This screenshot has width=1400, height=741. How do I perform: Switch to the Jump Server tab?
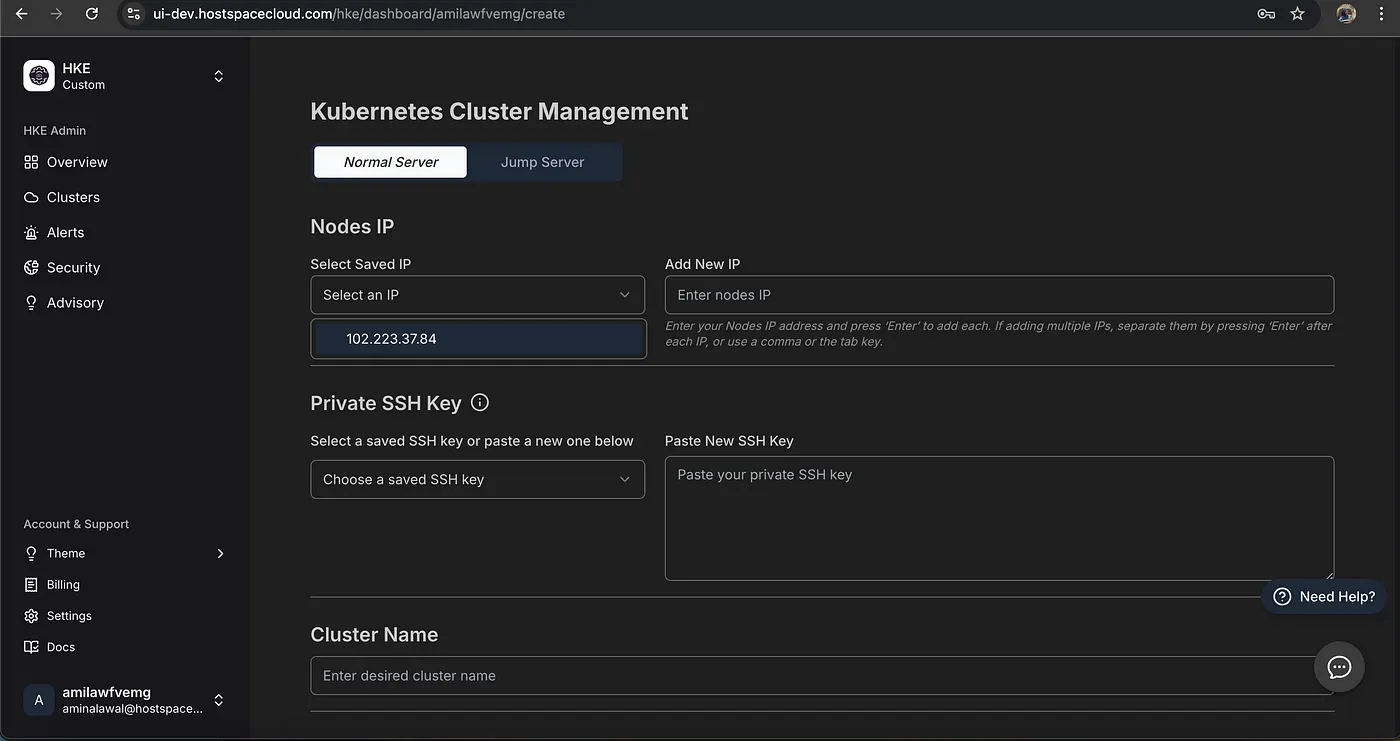coord(543,162)
